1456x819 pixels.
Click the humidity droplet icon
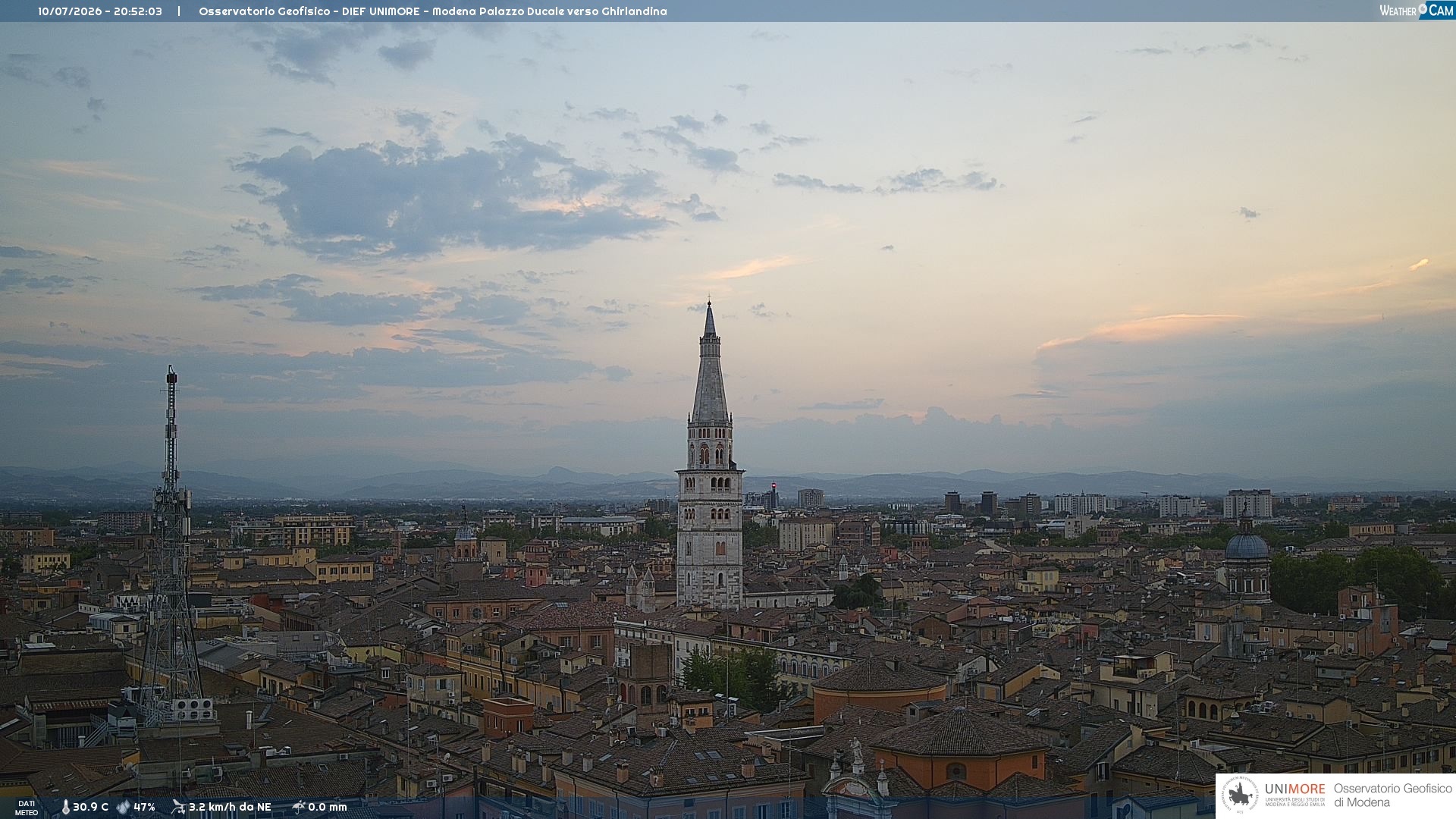tap(123, 807)
